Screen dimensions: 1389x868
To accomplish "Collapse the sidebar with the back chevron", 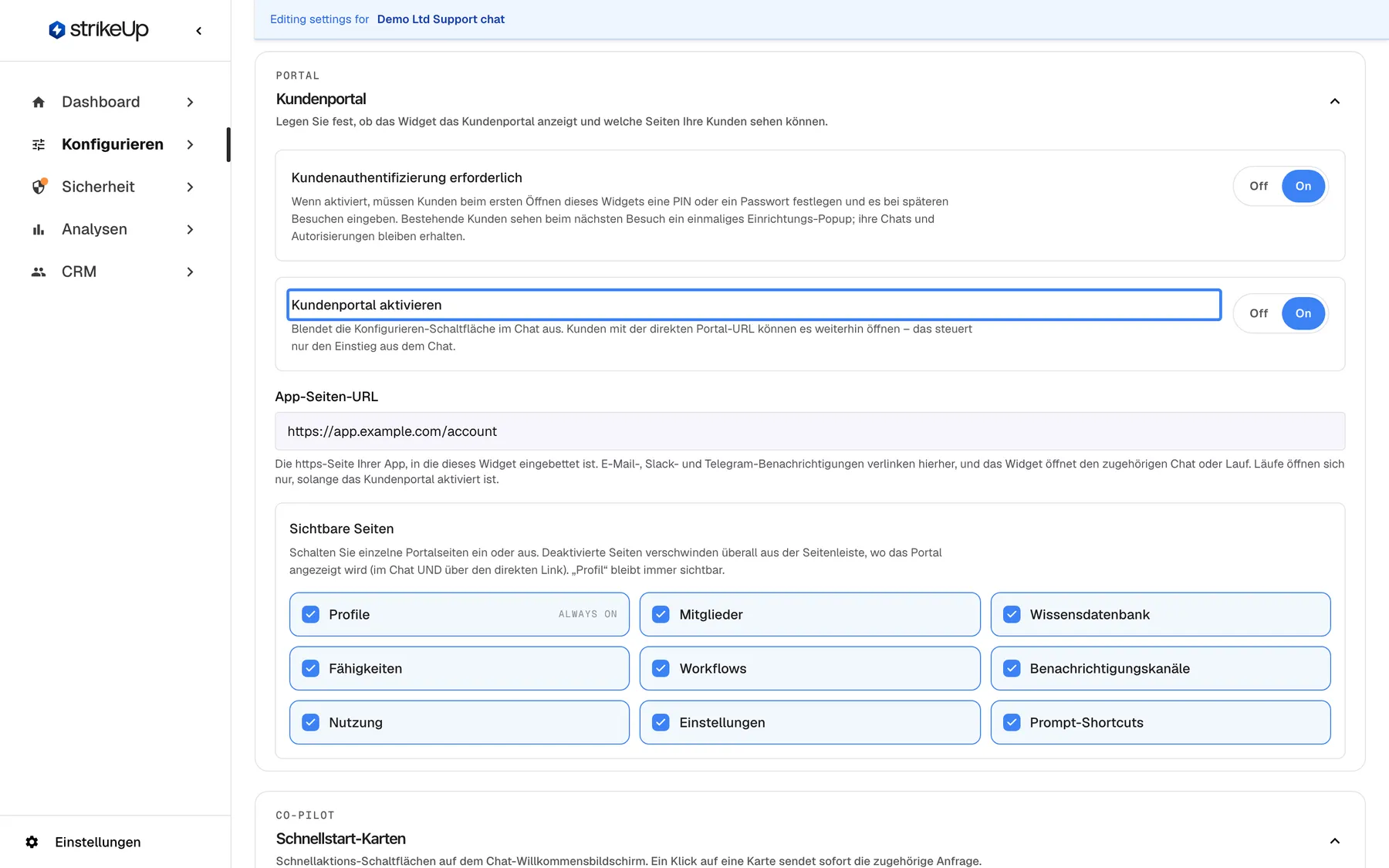I will click(x=199, y=31).
